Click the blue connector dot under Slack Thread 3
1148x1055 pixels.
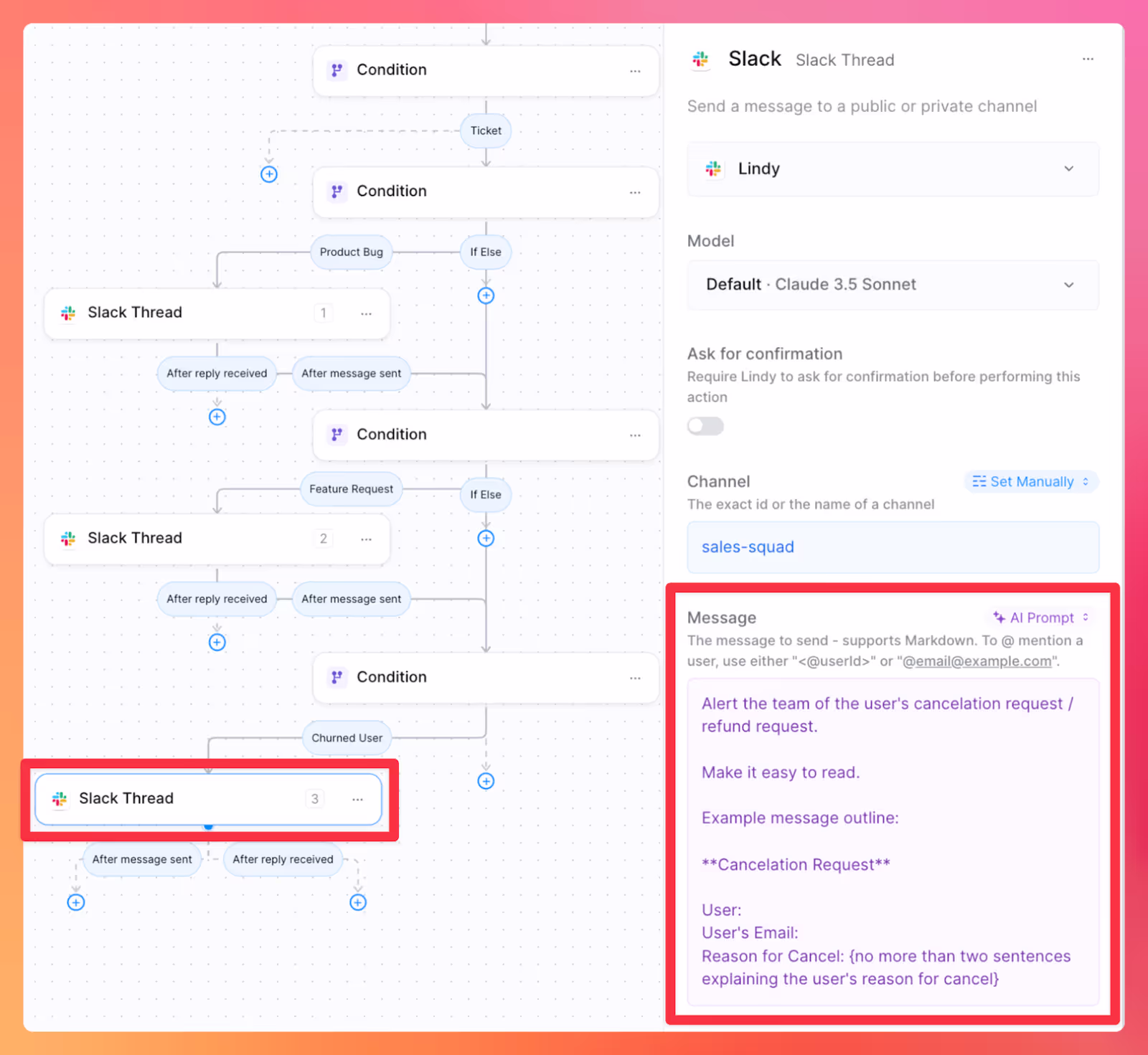point(209,826)
